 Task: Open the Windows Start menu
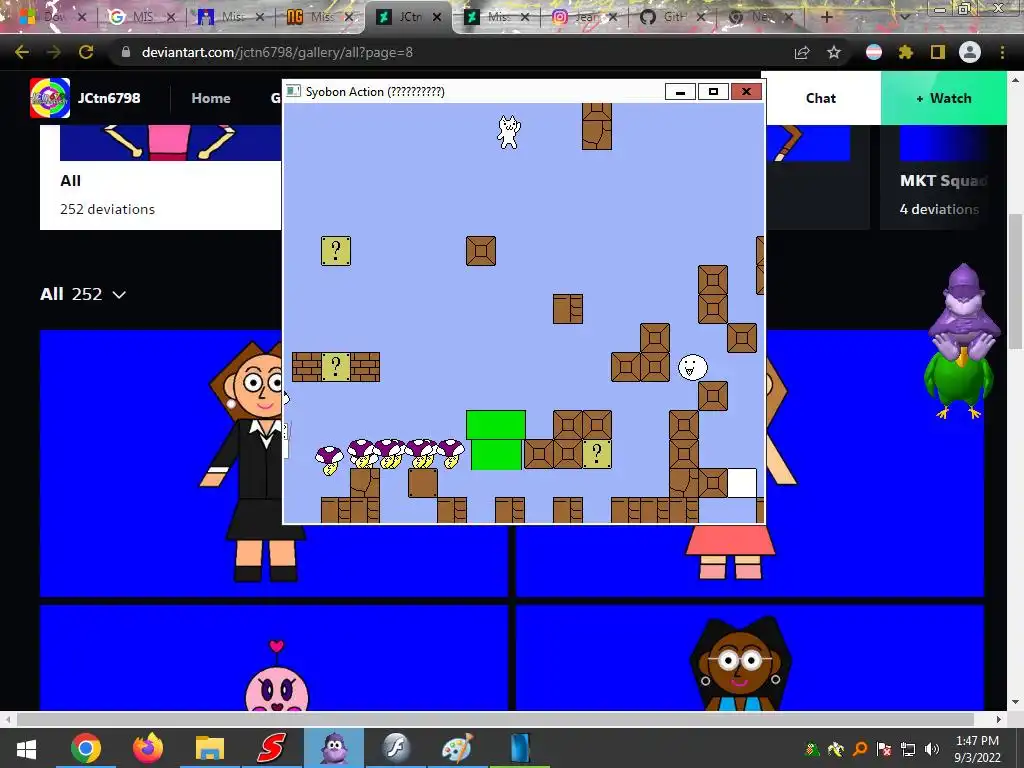click(26, 748)
